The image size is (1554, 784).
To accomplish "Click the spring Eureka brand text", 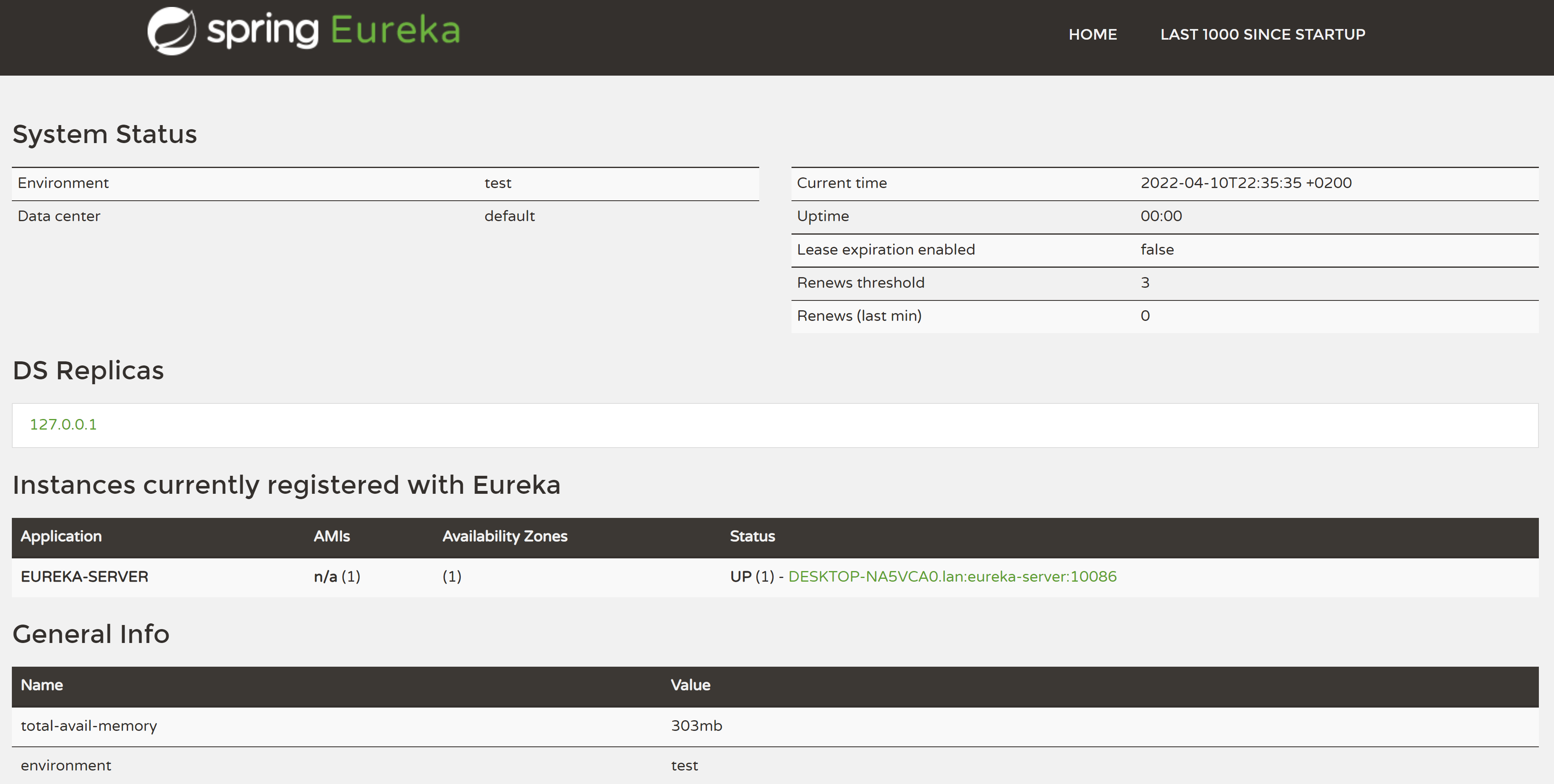I will click(333, 30).
